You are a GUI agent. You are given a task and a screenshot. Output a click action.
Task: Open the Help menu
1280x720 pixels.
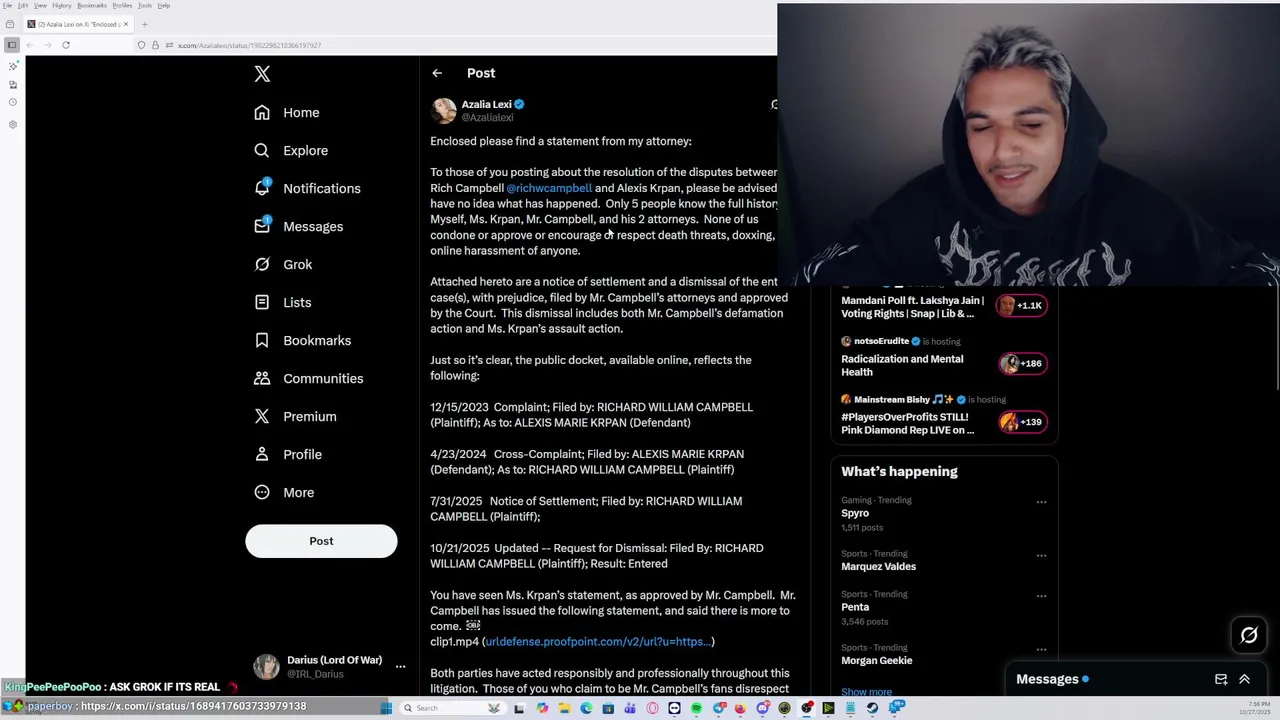(163, 6)
